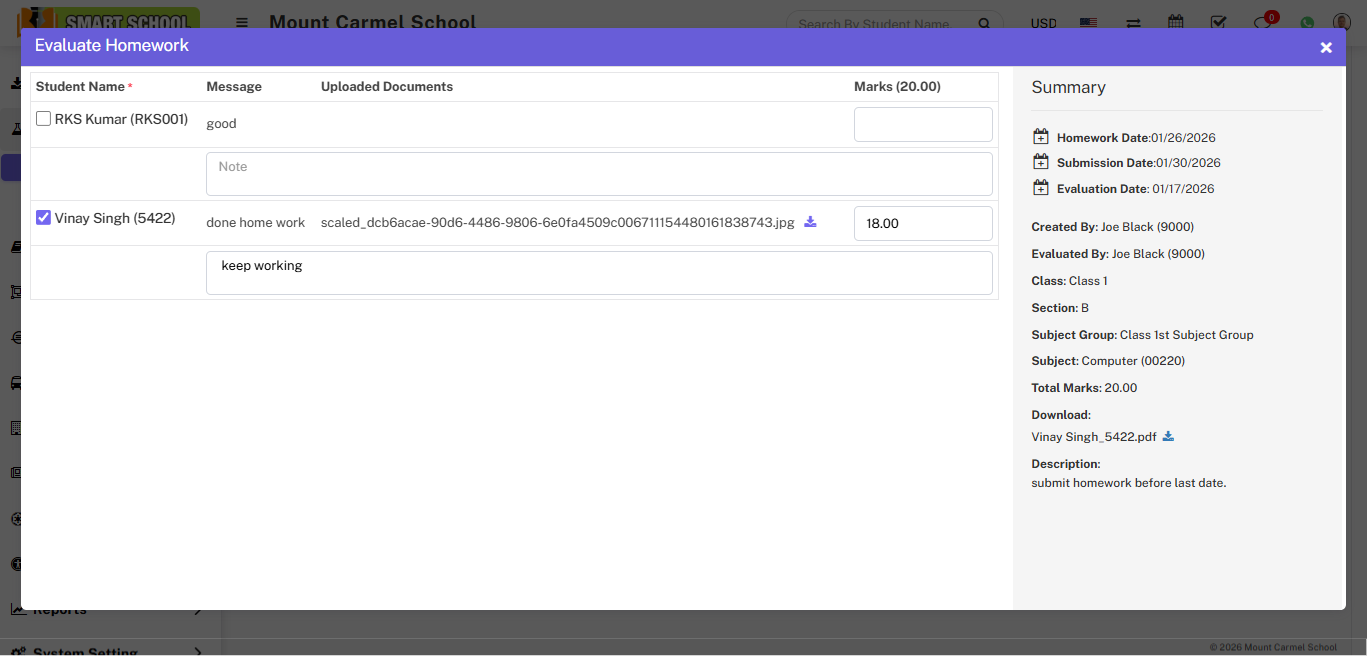The image size is (1367, 657).
Task: Uncheck the Vinay Singh (5422) checkbox
Action: [44, 218]
